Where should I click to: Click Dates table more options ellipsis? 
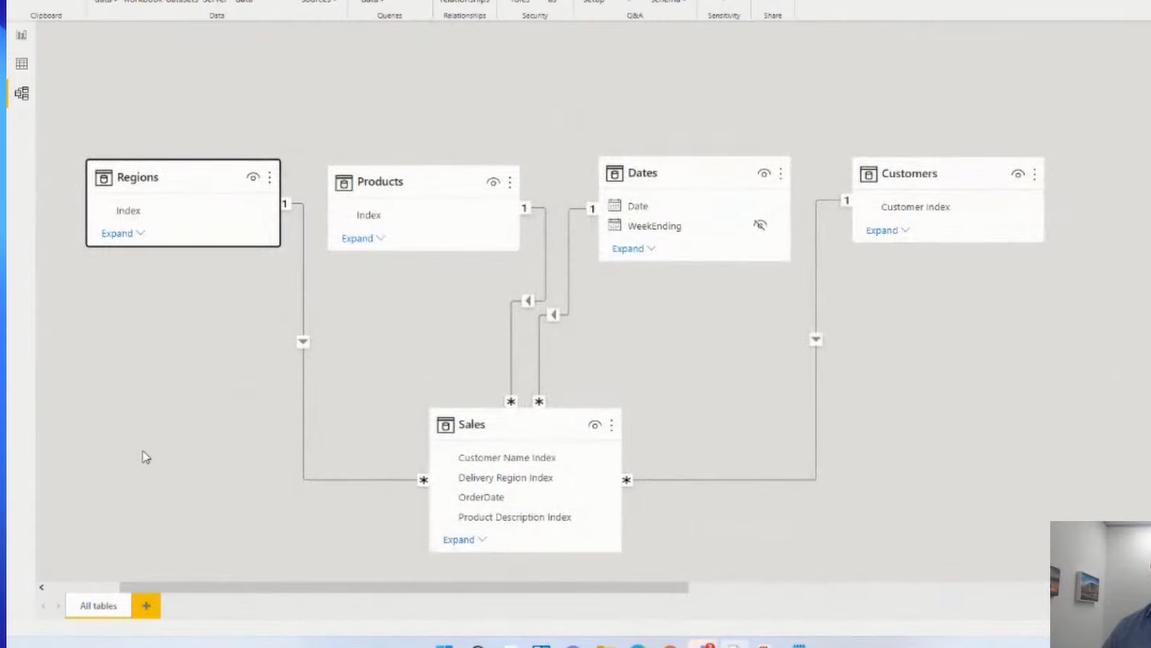point(781,173)
